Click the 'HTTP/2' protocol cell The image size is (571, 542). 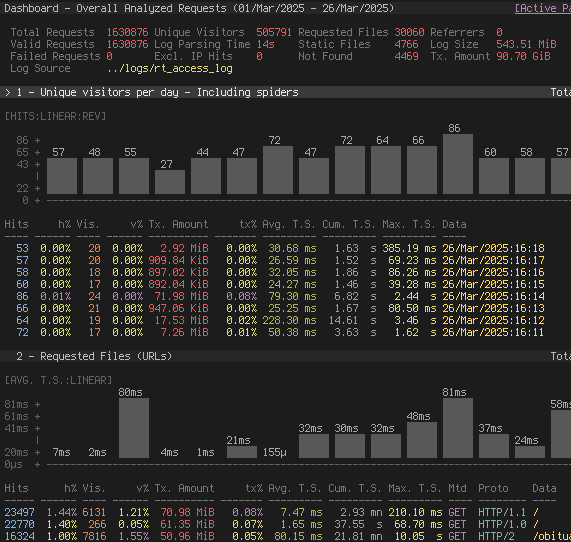click(496, 537)
